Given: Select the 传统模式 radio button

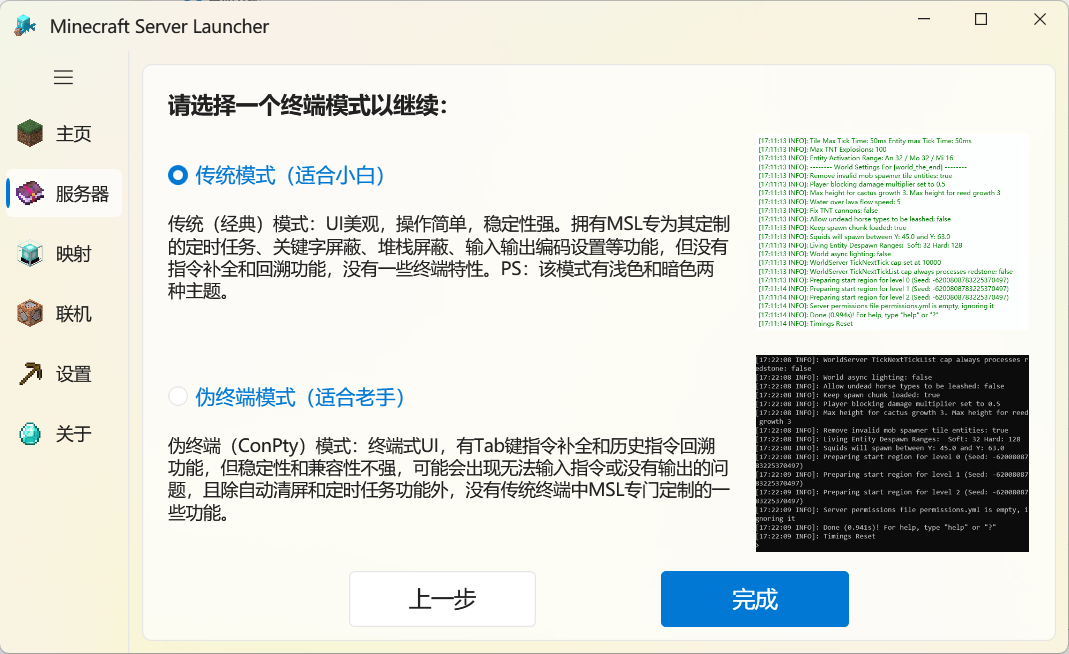Looking at the screenshot, I should [x=177, y=173].
